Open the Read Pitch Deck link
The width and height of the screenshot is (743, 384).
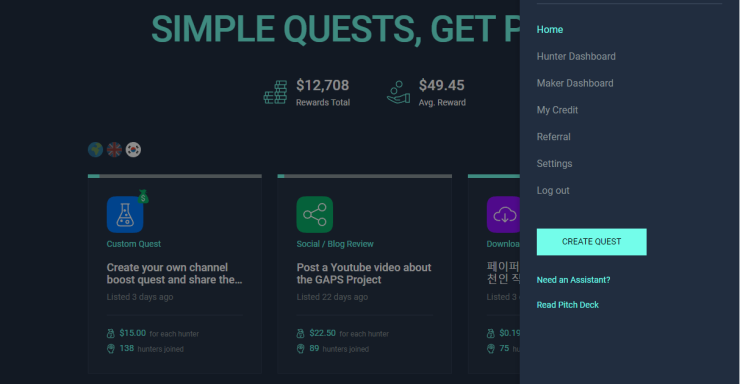tap(568, 305)
